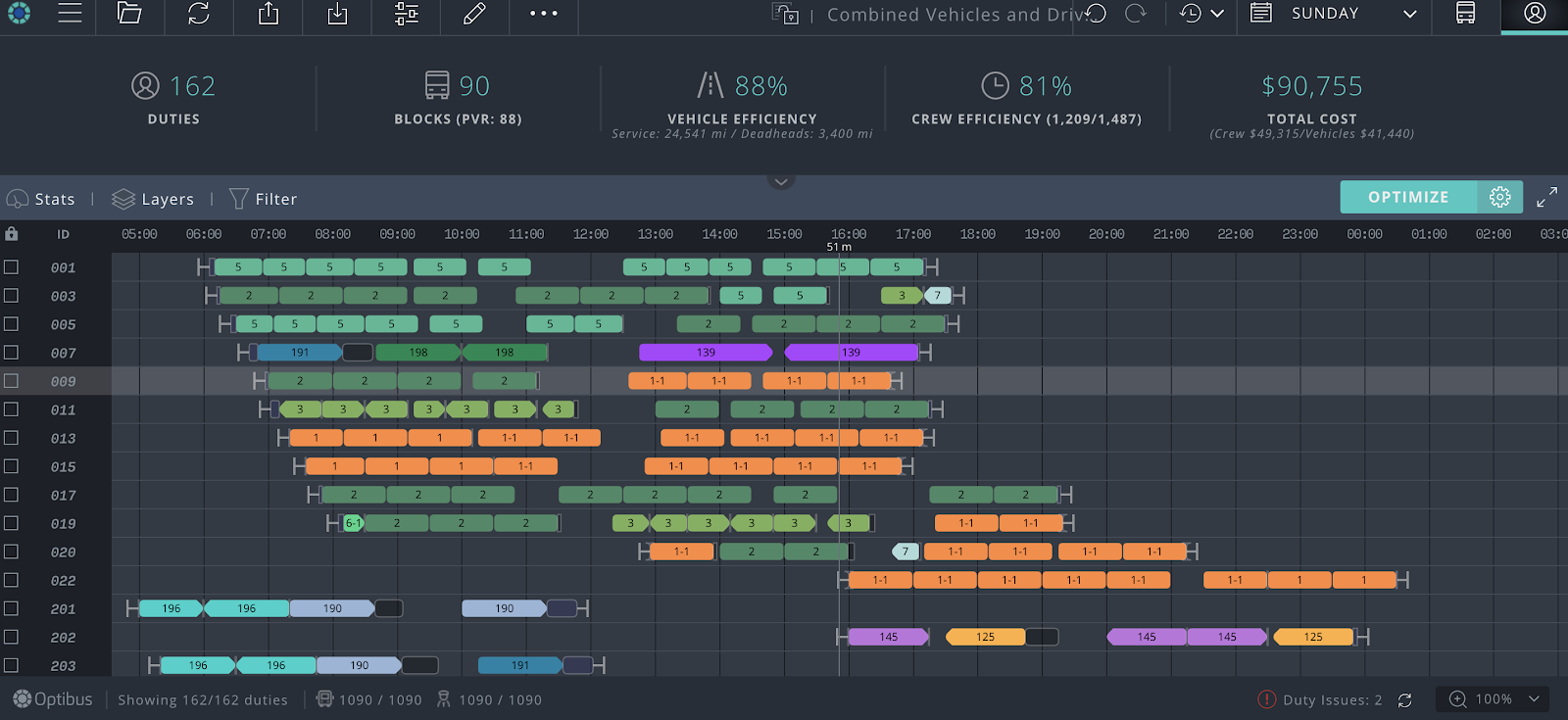The height and width of the screenshot is (720, 1568).
Task: Open the Filter menu
Action: tap(263, 199)
